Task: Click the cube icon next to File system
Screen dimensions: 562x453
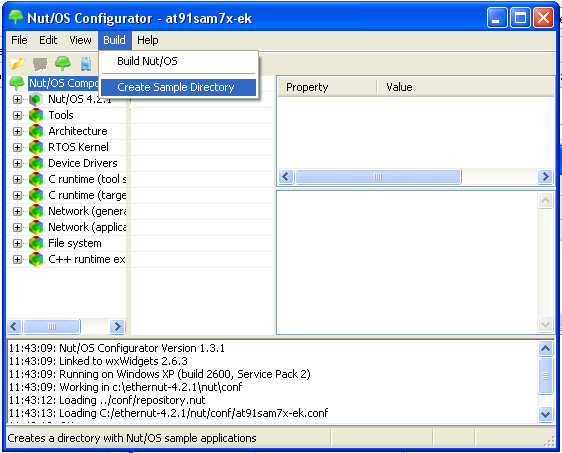Action: [x=36, y=243]
